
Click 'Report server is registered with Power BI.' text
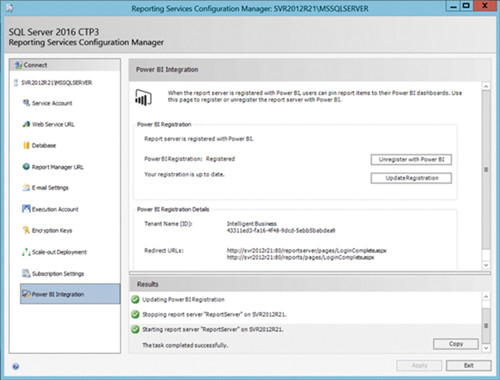coord(199,139)
